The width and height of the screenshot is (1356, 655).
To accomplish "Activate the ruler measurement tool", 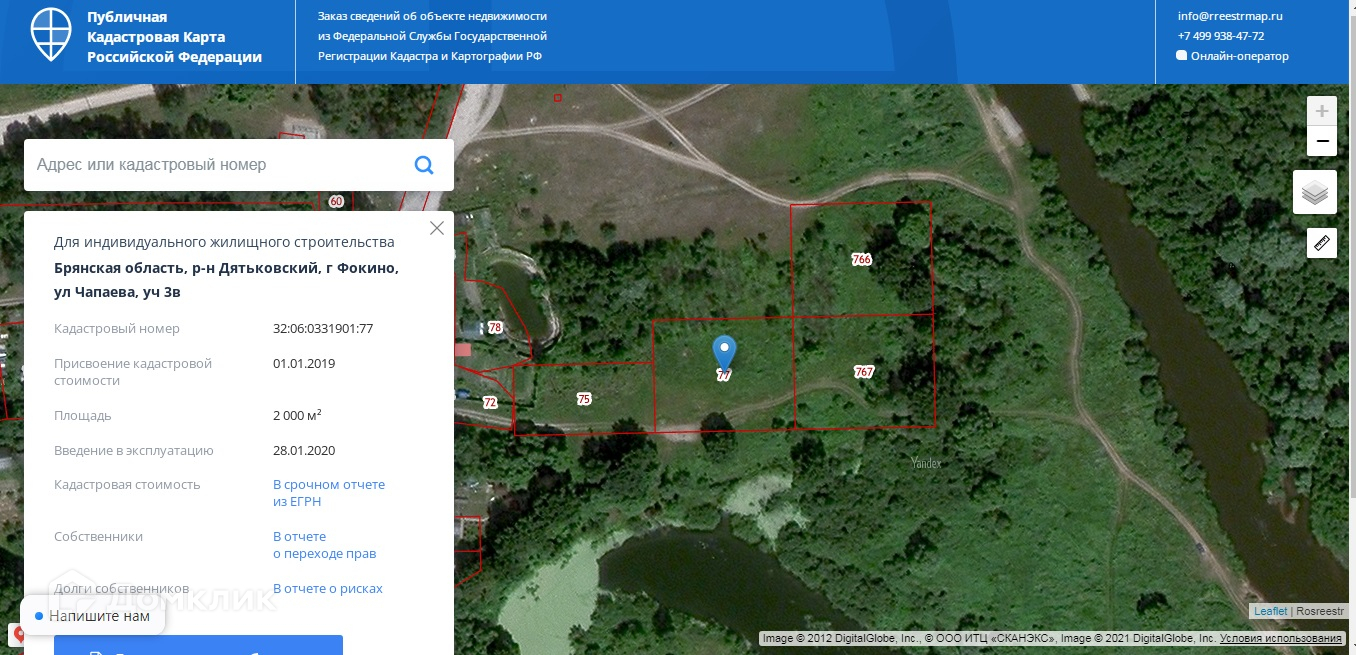I will click(x=1322, y=243).
